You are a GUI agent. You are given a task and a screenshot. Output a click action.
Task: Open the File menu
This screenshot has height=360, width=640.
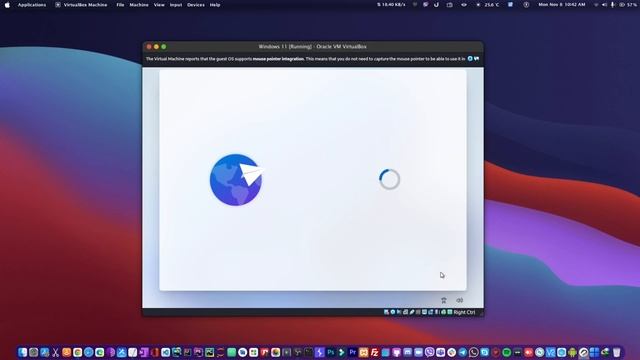[x=120, y=5]
